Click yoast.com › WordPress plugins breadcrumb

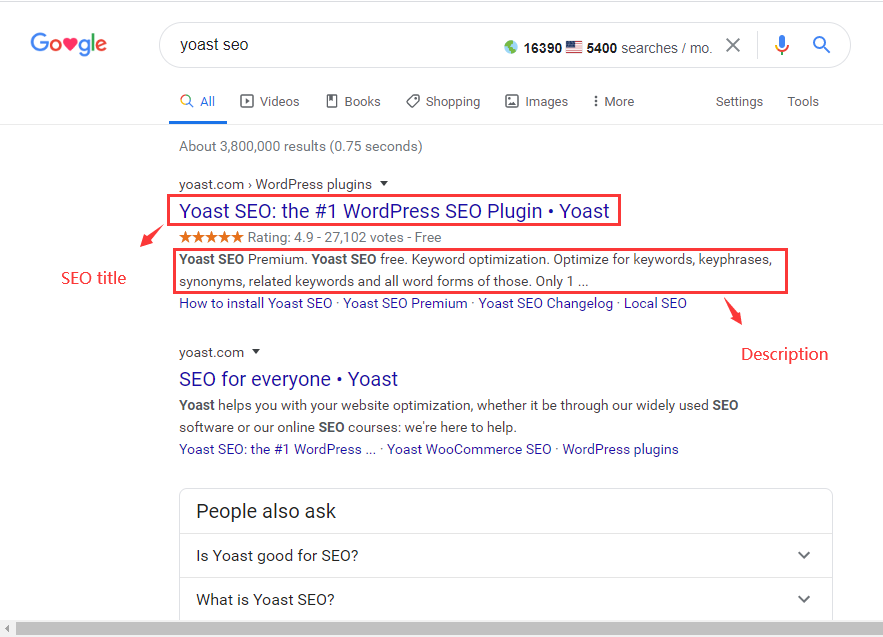click(275, 184)
